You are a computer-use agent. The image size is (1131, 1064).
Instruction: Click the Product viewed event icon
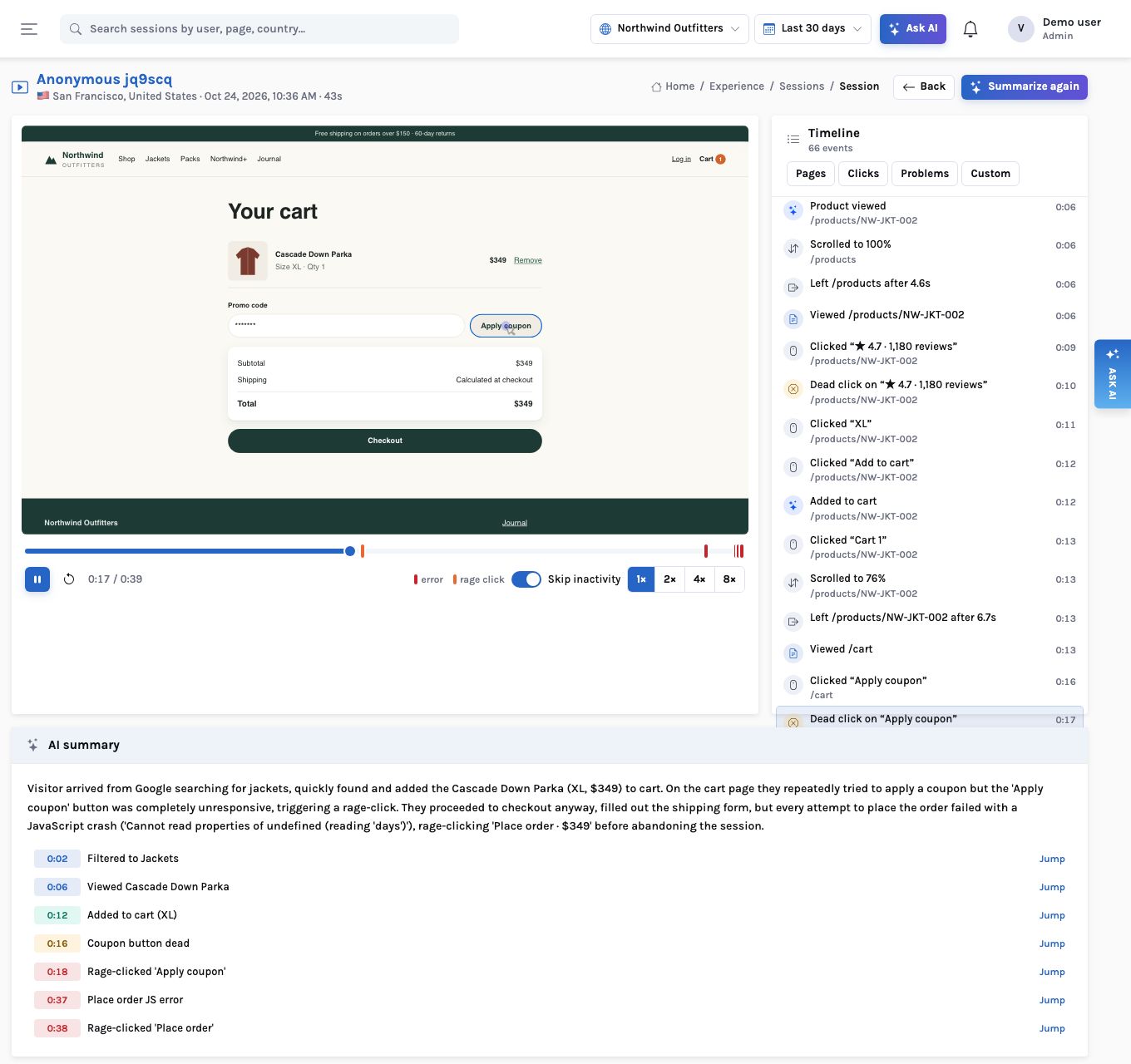tap(793, 211)
